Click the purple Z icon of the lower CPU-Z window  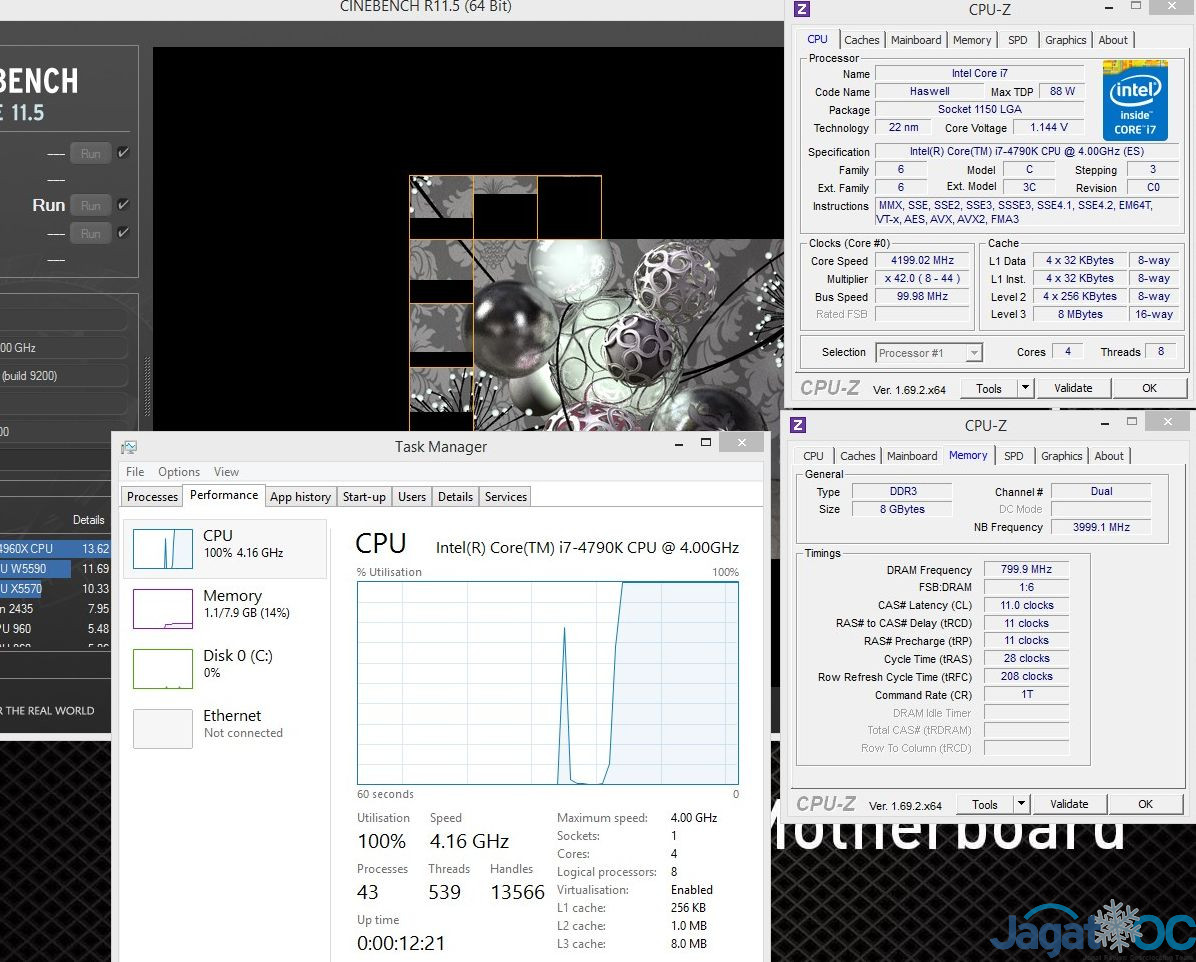click(x=798, y=425)
